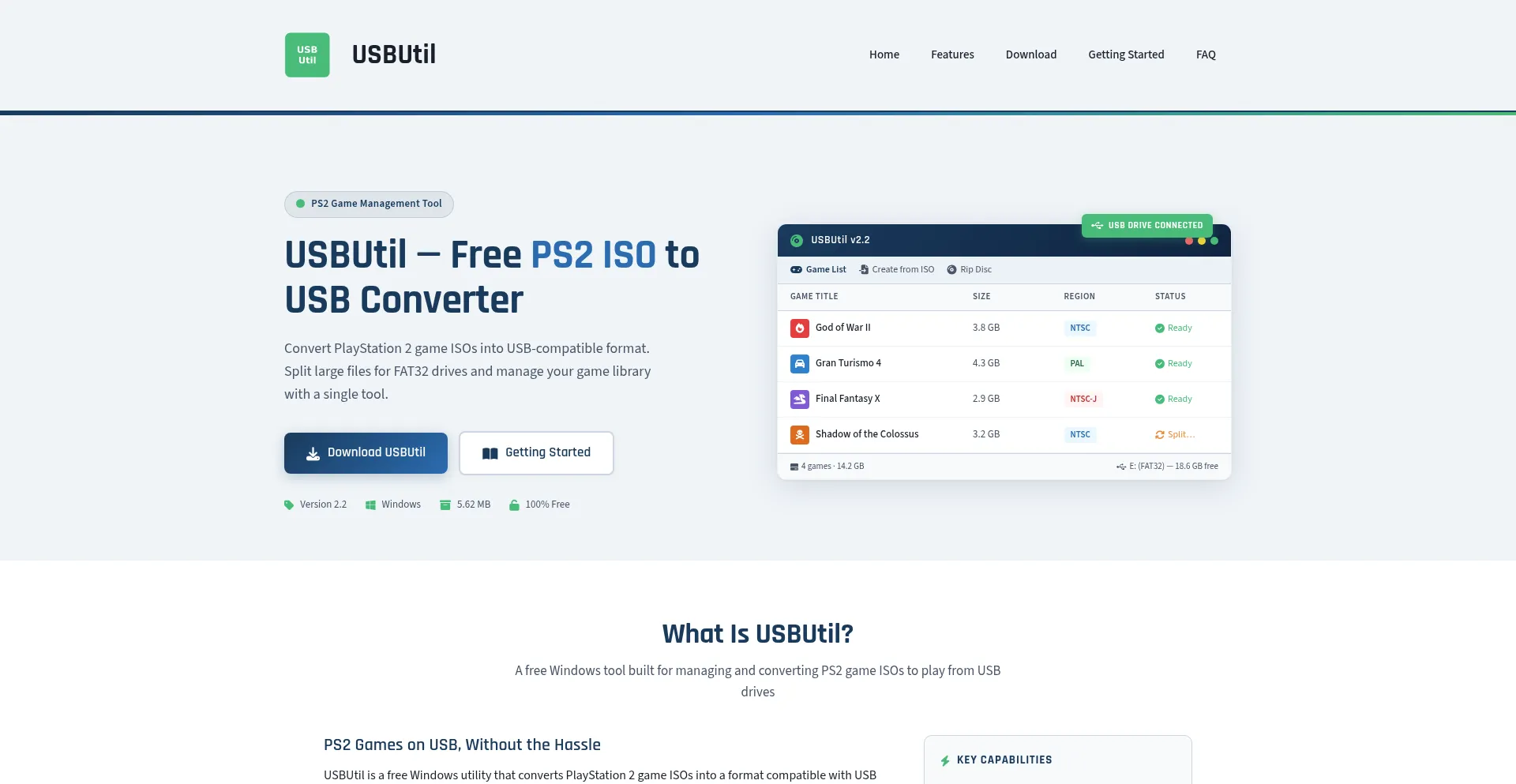Click the download arrow icon on Download USBUtil
Screen dimensions: 1516x784
pyautogui.click(x=313, y=454)
